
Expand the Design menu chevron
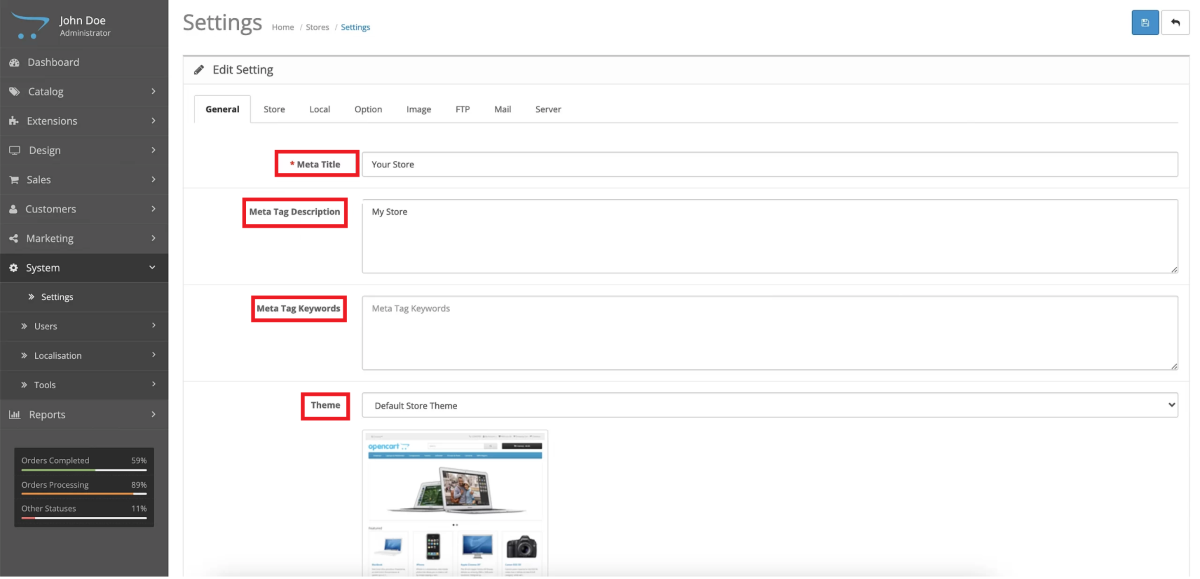(x=153, y=150)
